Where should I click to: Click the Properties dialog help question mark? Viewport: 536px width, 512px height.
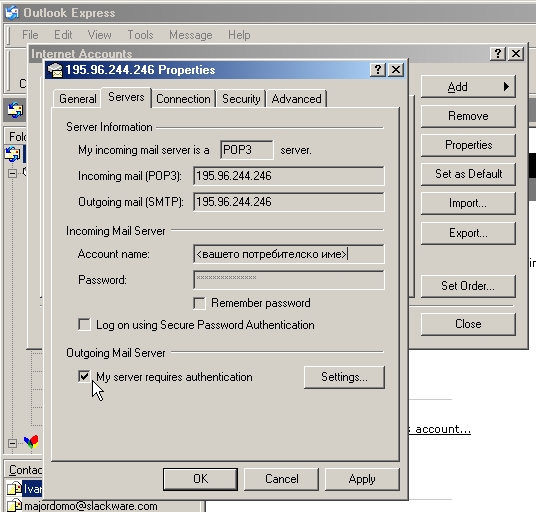point(378,70)
